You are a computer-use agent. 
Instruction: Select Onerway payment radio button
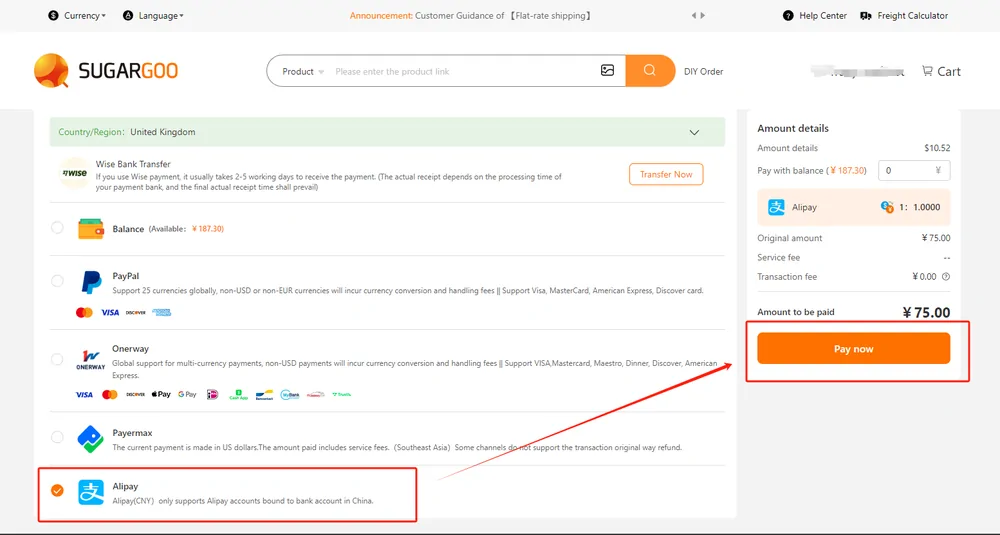[57, 359]
